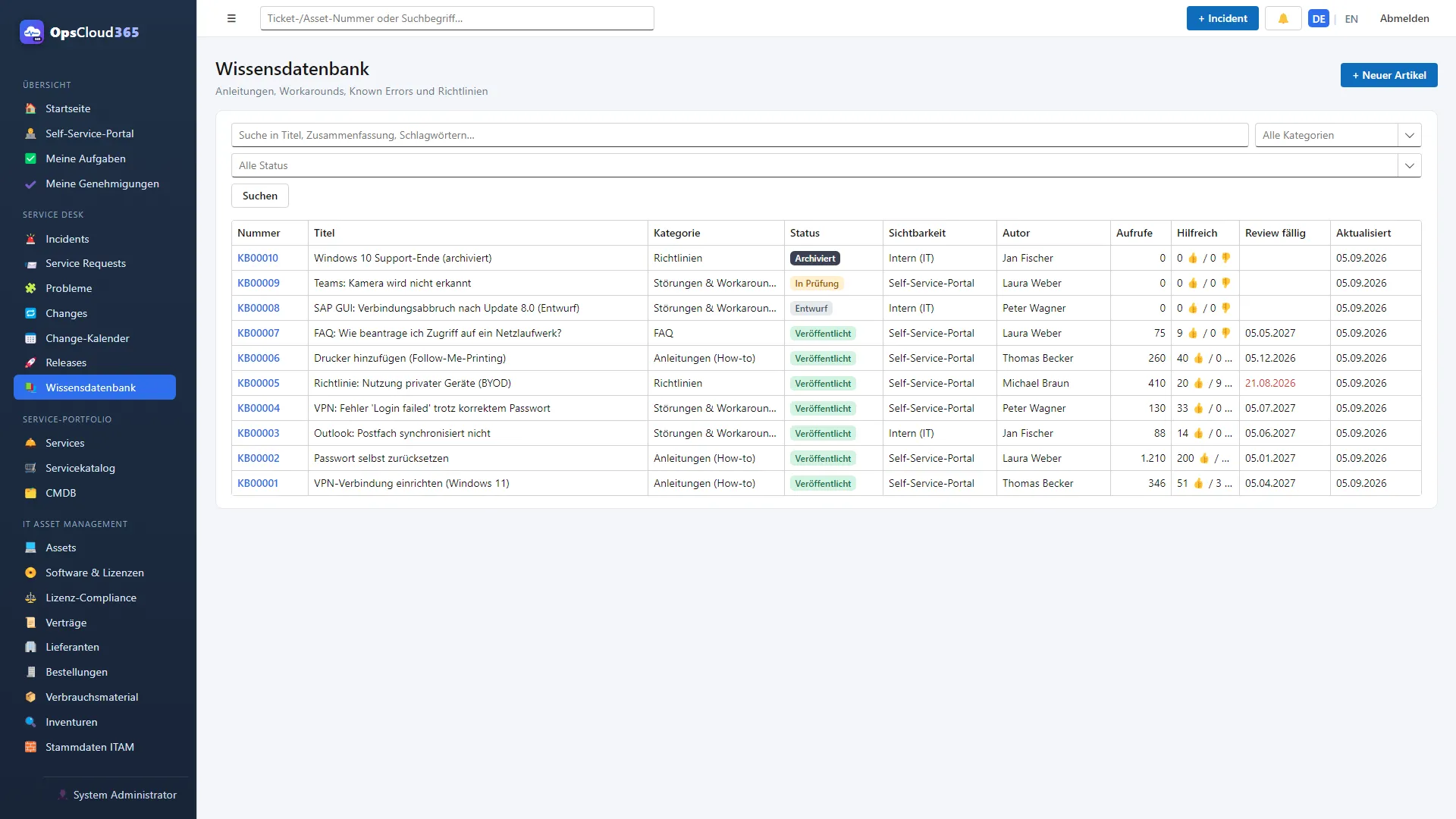
Task: Go to Change-Kalender menu item
Action: pyautogui.click(x=95, y=338)
